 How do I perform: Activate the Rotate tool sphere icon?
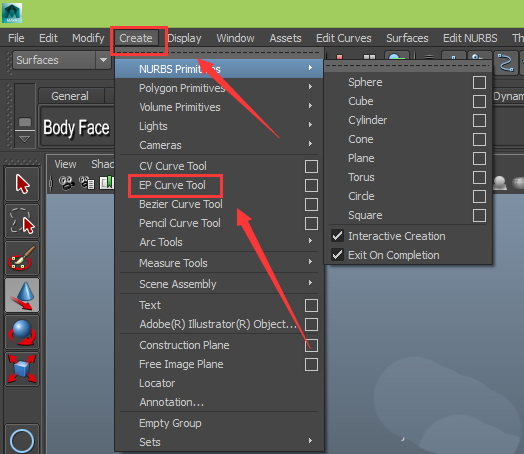pos(22,332)
